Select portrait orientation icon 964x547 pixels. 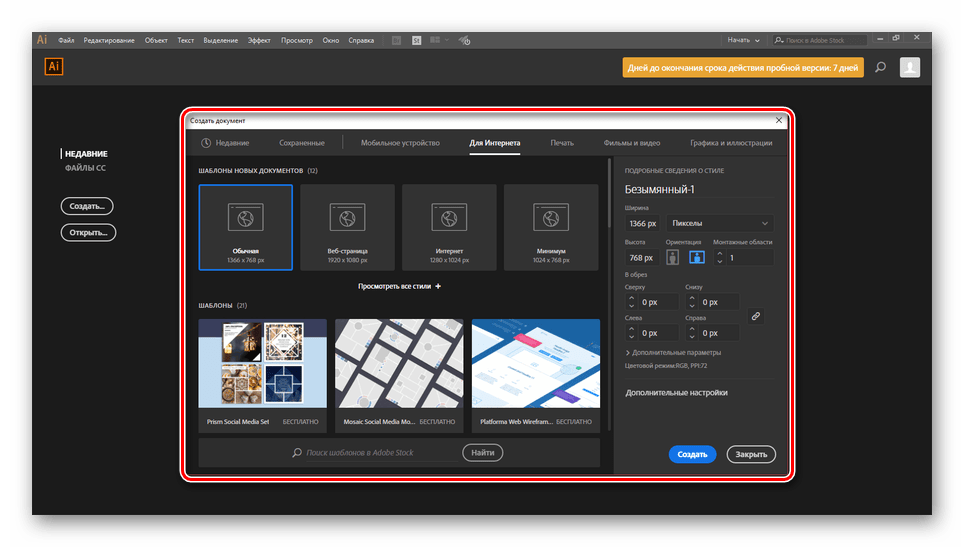[x=672, y=258]
